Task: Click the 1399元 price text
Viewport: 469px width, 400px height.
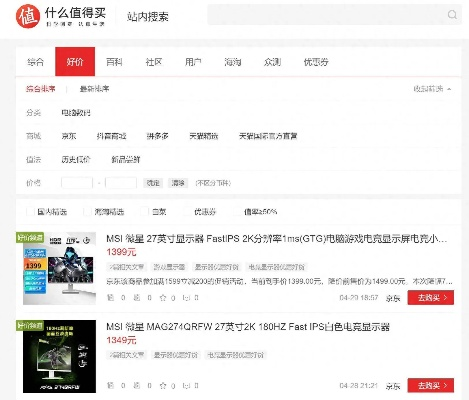Action: [121, 252]
